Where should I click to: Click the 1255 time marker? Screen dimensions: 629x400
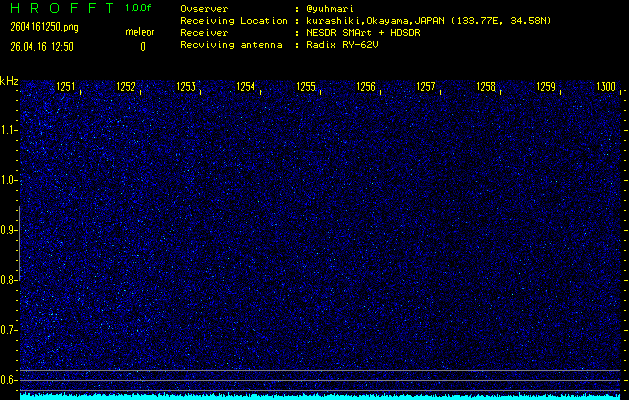pyautogui.click(x=306, y=88)
